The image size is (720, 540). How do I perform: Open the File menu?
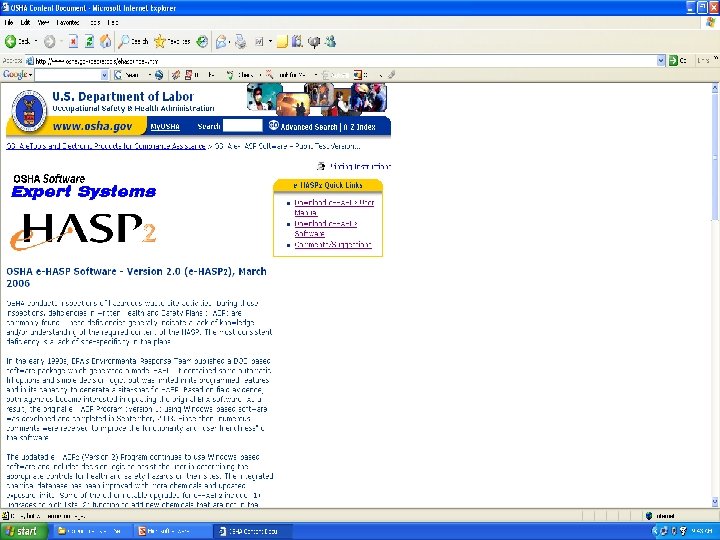(8, 22)
